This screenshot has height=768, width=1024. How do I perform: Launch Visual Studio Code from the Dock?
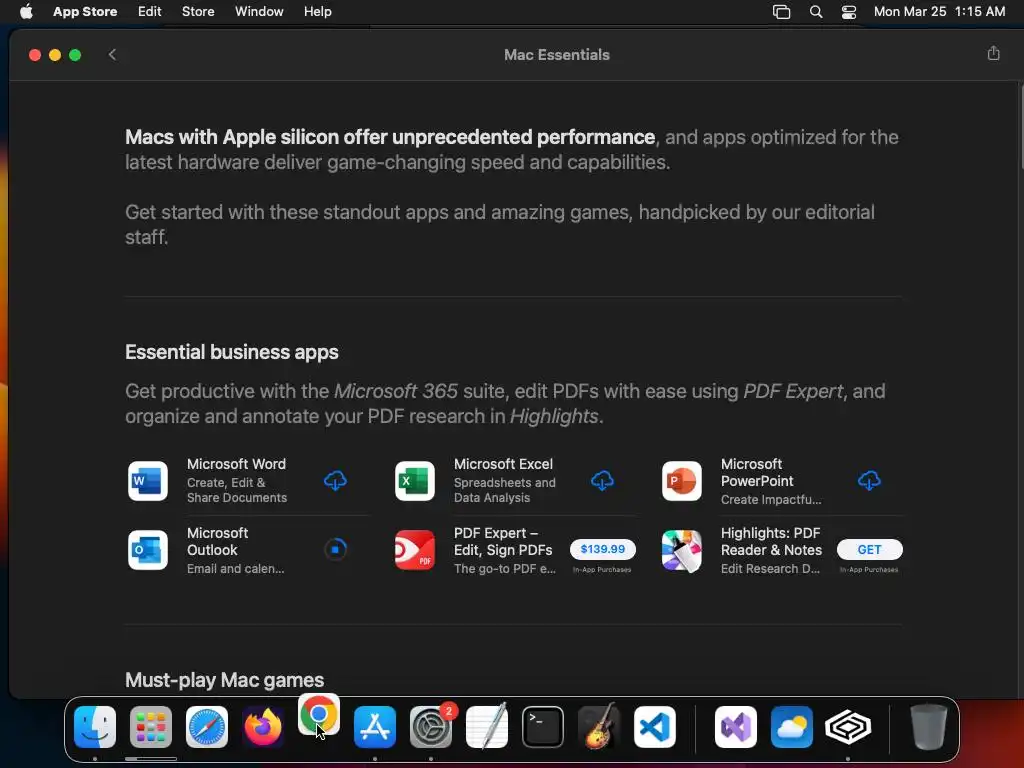pyautogui.click(x=654, y=727)
